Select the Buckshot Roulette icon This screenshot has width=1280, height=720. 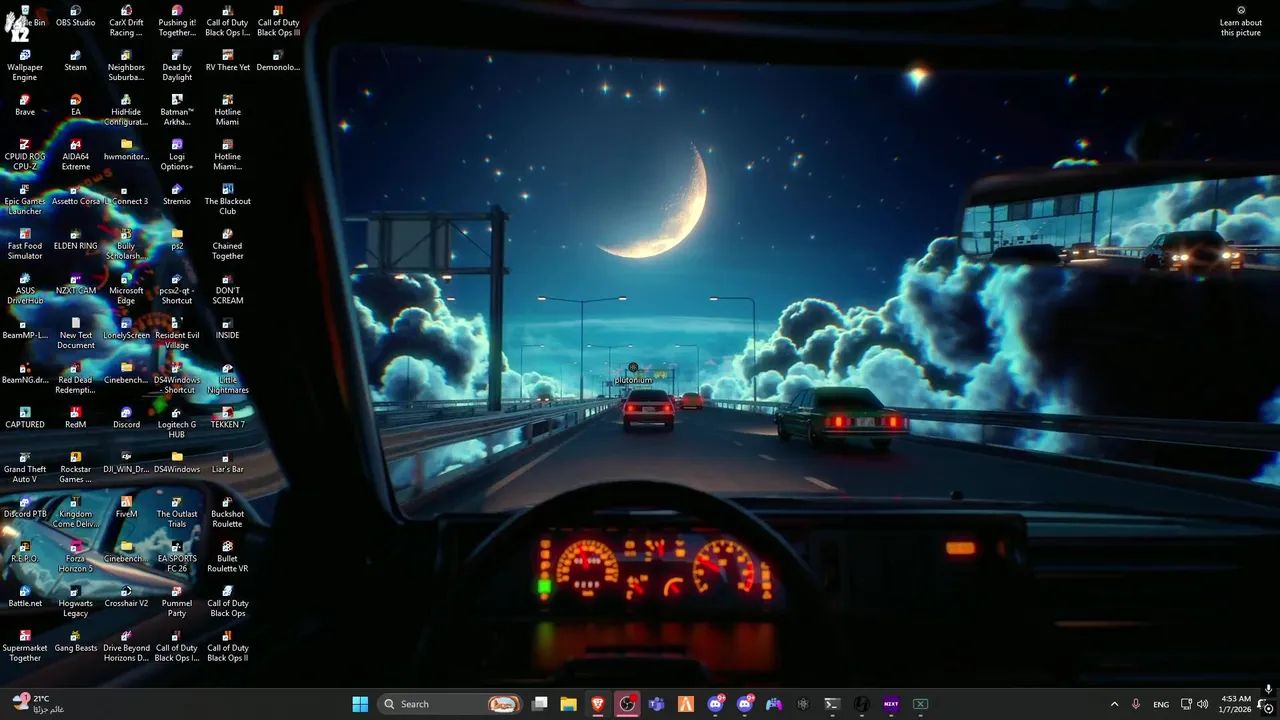227,513
